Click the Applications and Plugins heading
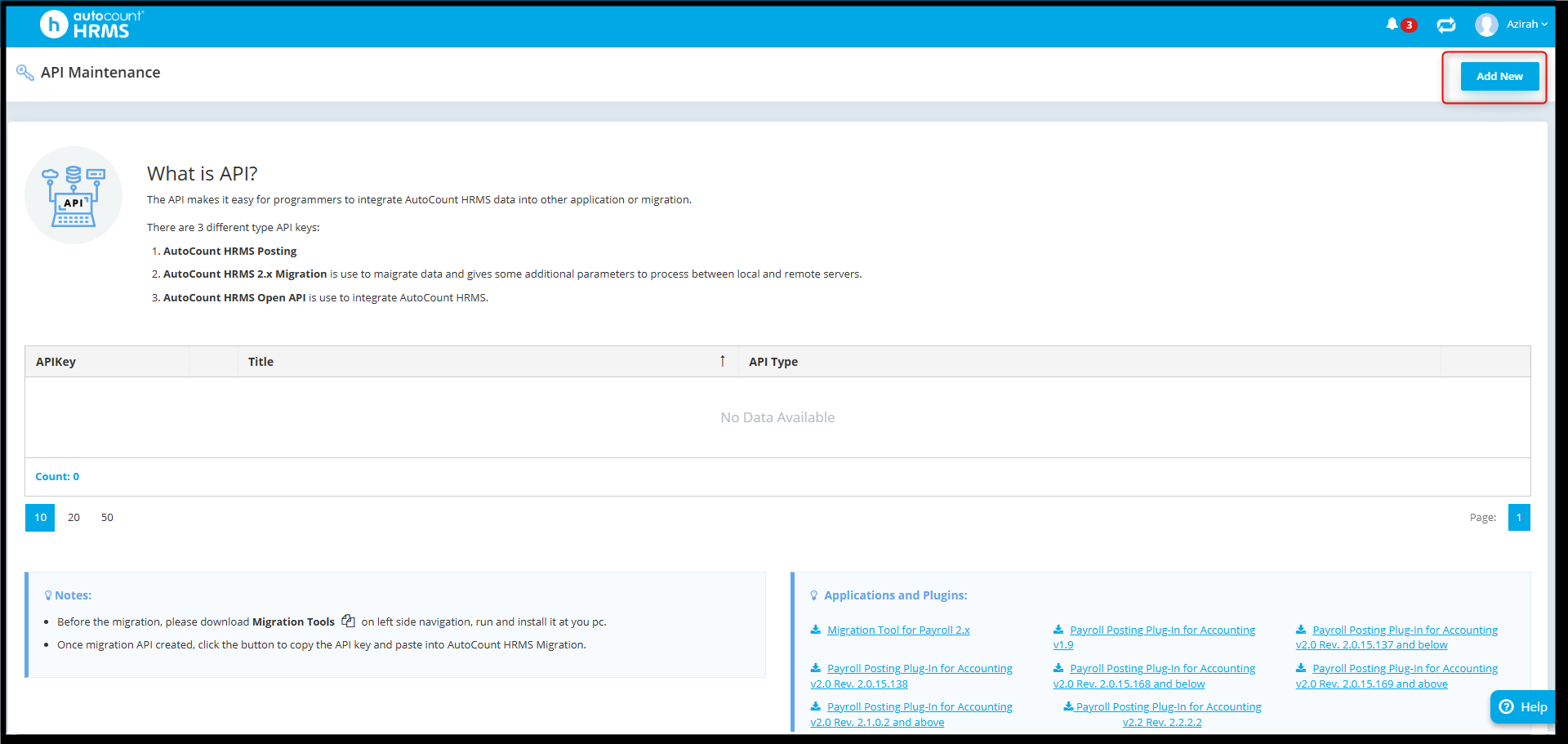 [895, 595]
